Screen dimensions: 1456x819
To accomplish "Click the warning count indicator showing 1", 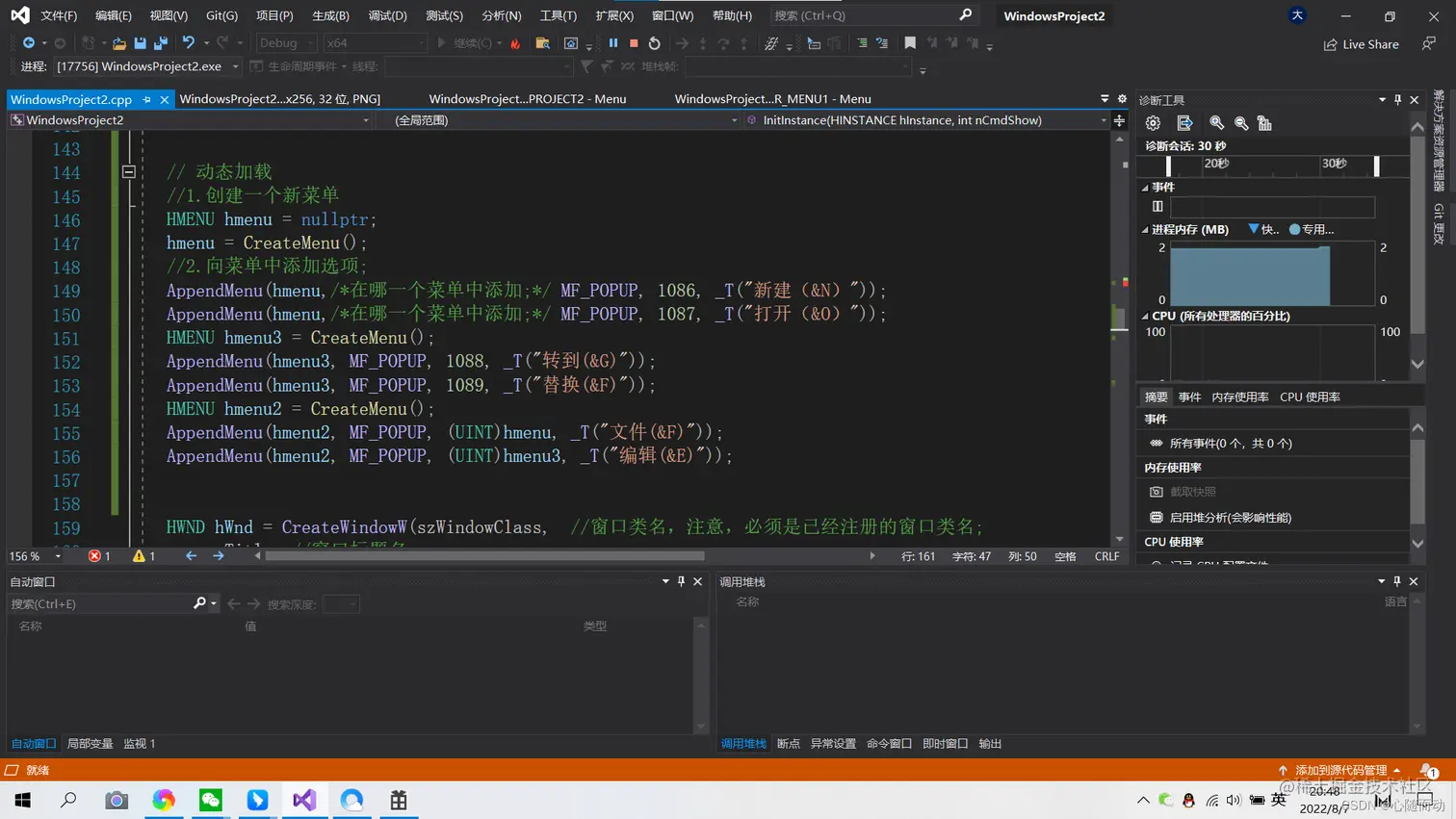I will (x=144, y=556).
